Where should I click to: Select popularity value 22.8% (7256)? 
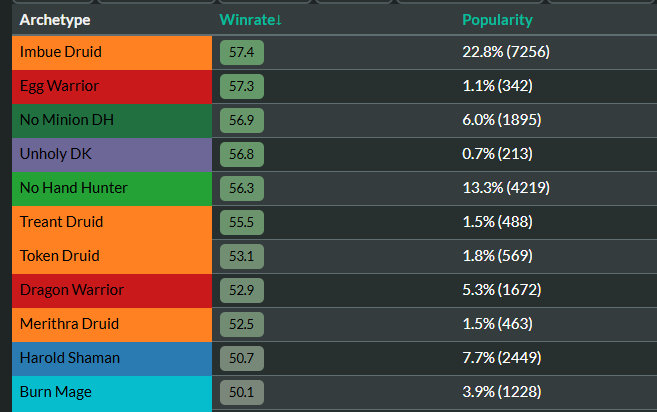click(x=506, y=52)
